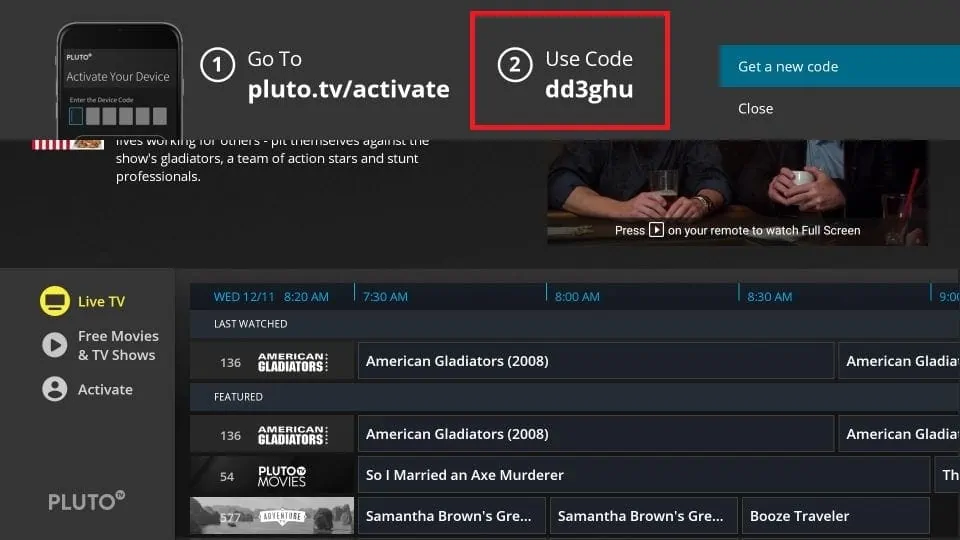Select the yellow Live TV icon

point(54,301)
